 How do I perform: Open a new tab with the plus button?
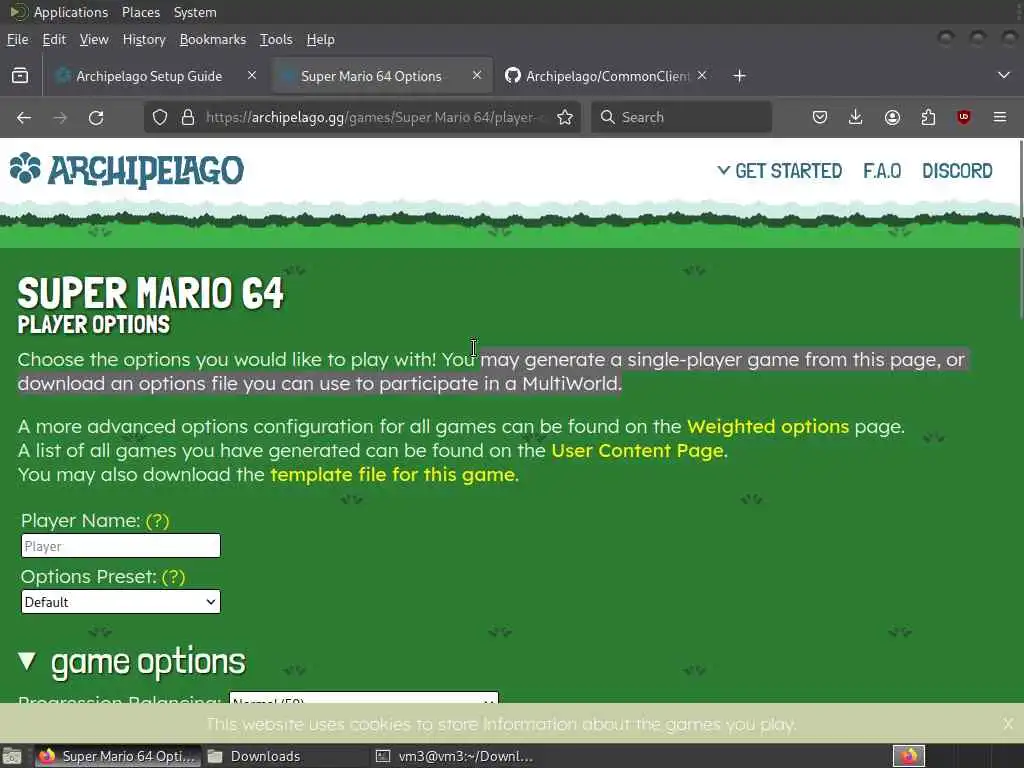click(x=739, y=76)
